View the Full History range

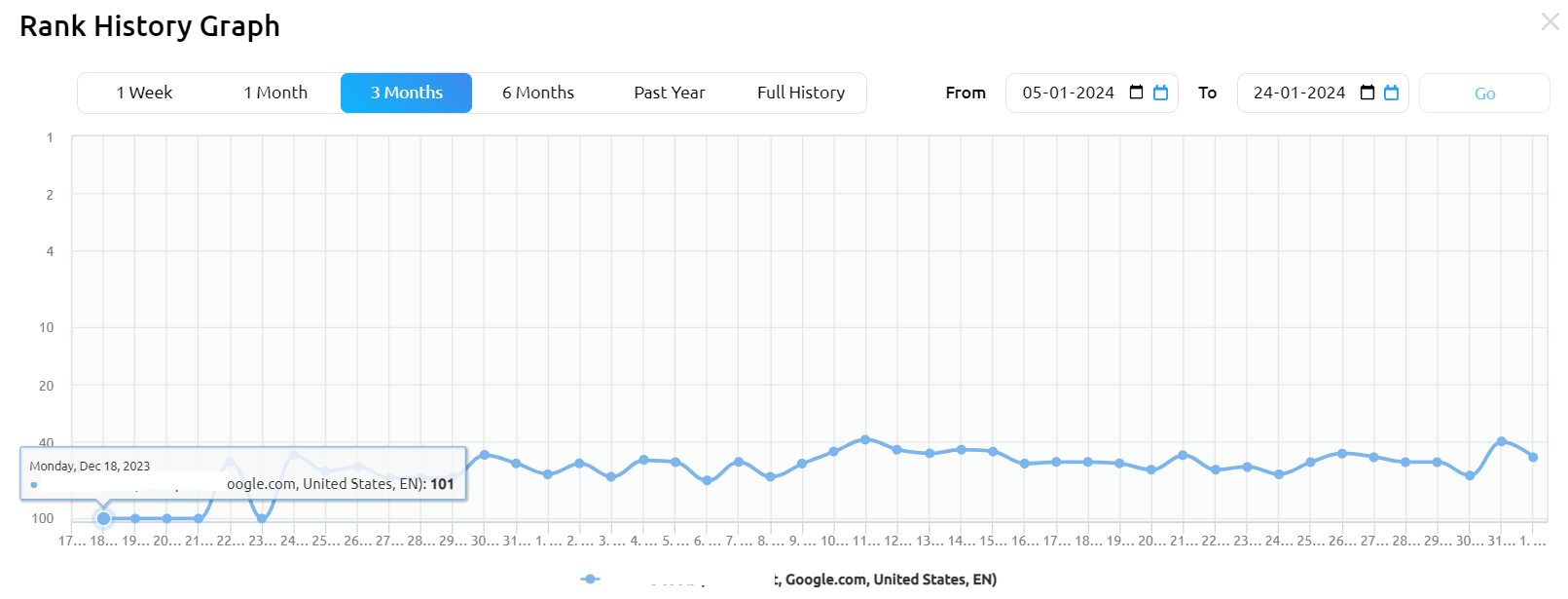pos(801,93)
